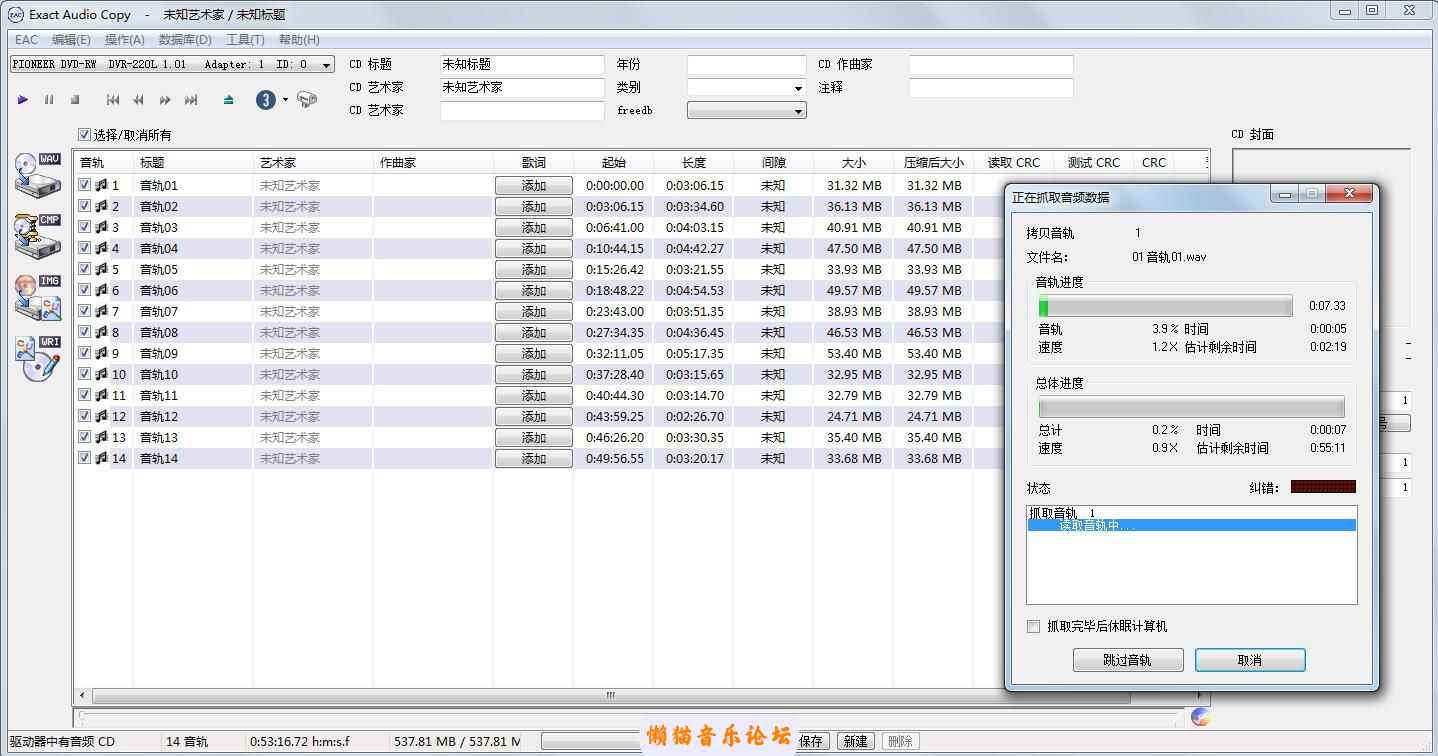Click the Eject CD icon
Viewport: 1438px width, 756px height.
[x=229, y=100]
